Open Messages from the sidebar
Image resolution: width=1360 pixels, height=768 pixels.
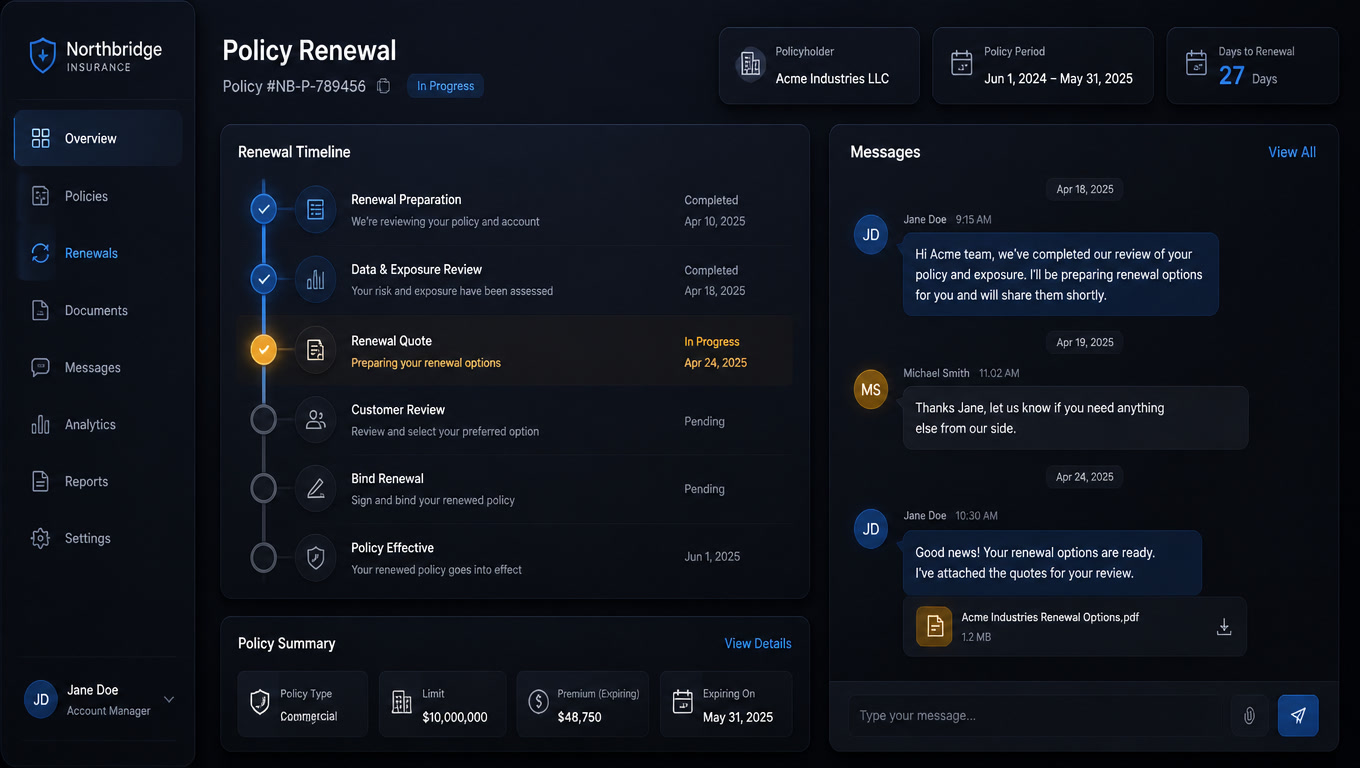click(x=98, y=367)
